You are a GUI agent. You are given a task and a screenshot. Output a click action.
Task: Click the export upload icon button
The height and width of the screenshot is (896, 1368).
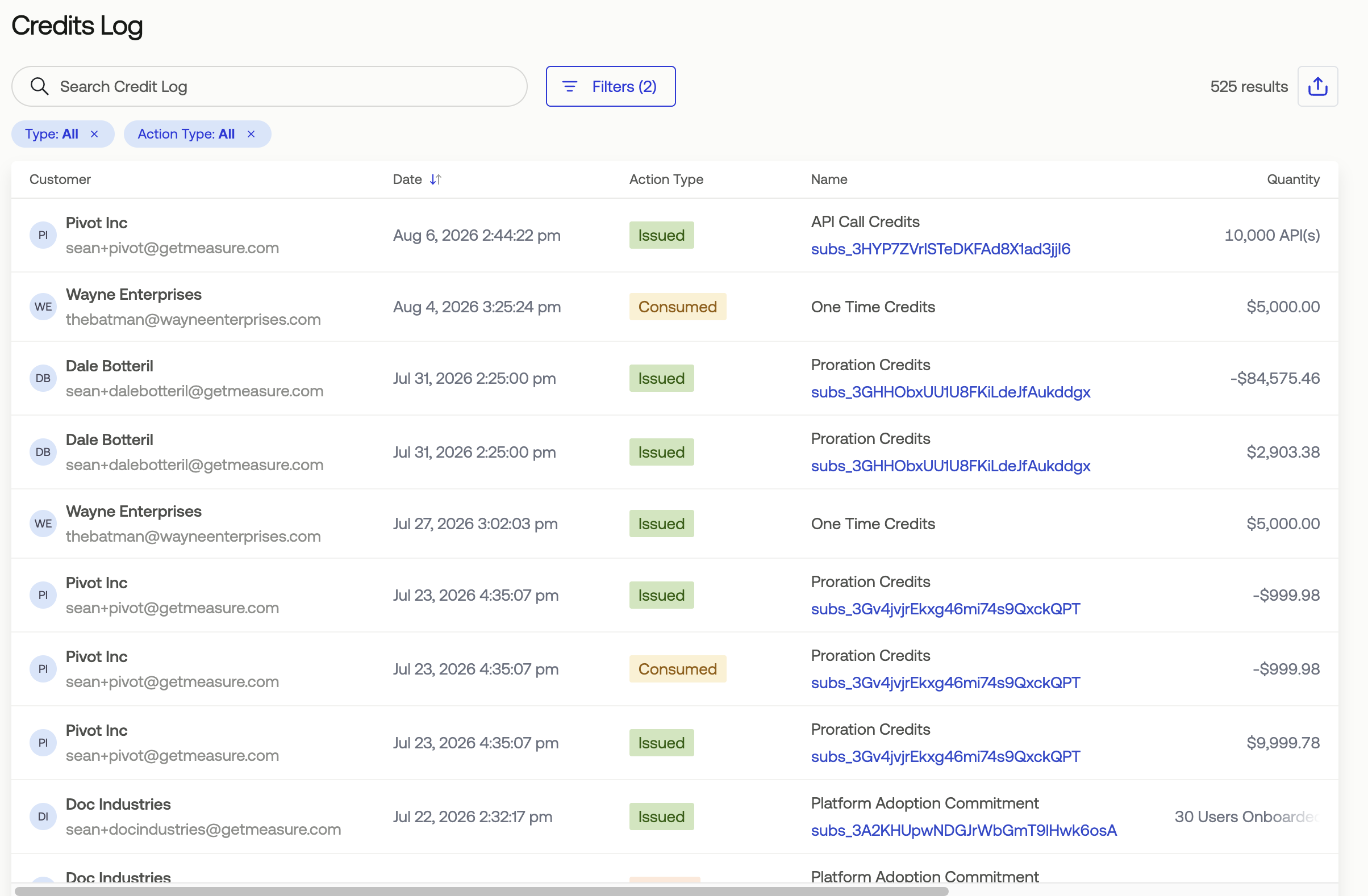1317,86
